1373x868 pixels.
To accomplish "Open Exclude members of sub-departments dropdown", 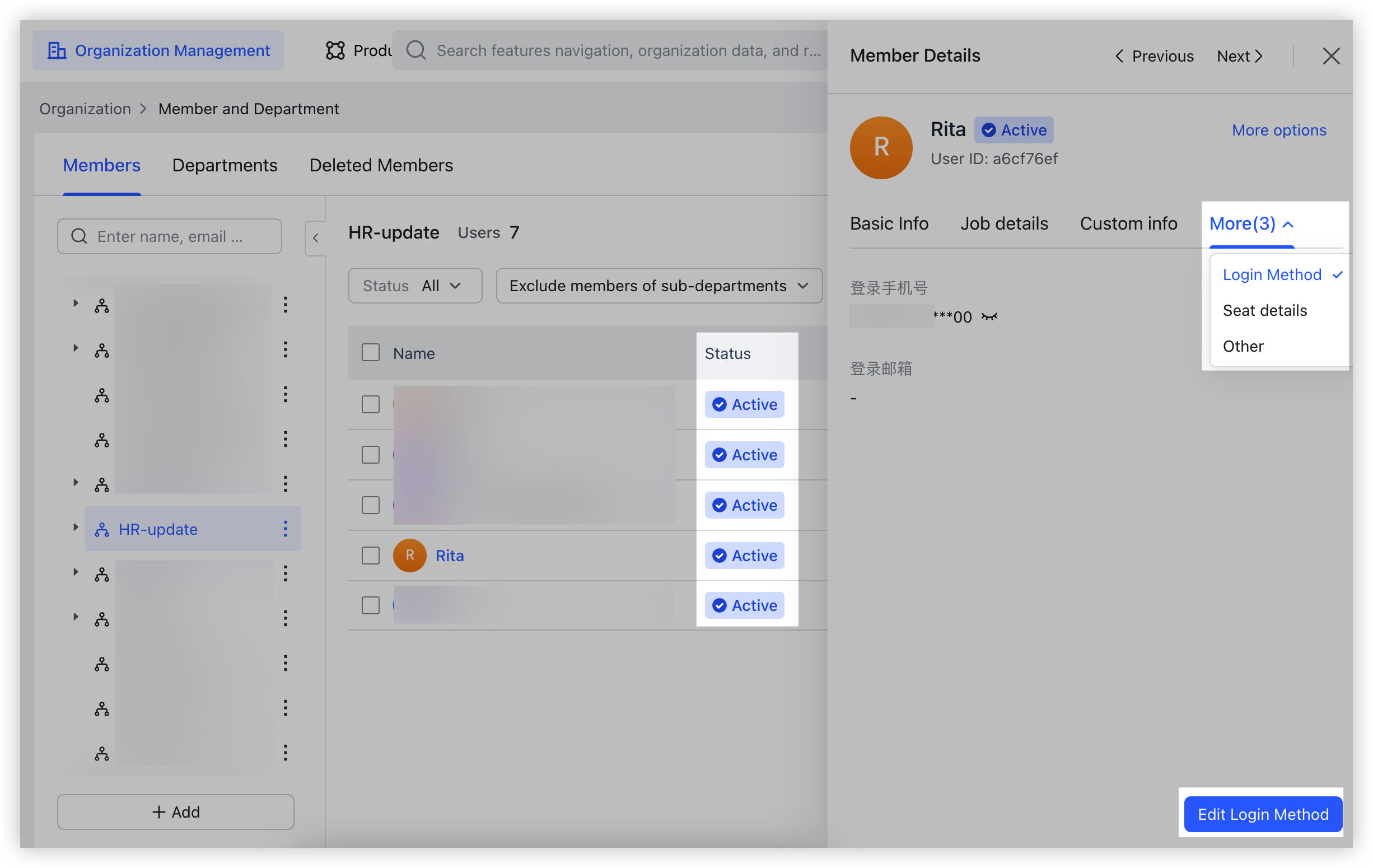I will click(659, 286).
